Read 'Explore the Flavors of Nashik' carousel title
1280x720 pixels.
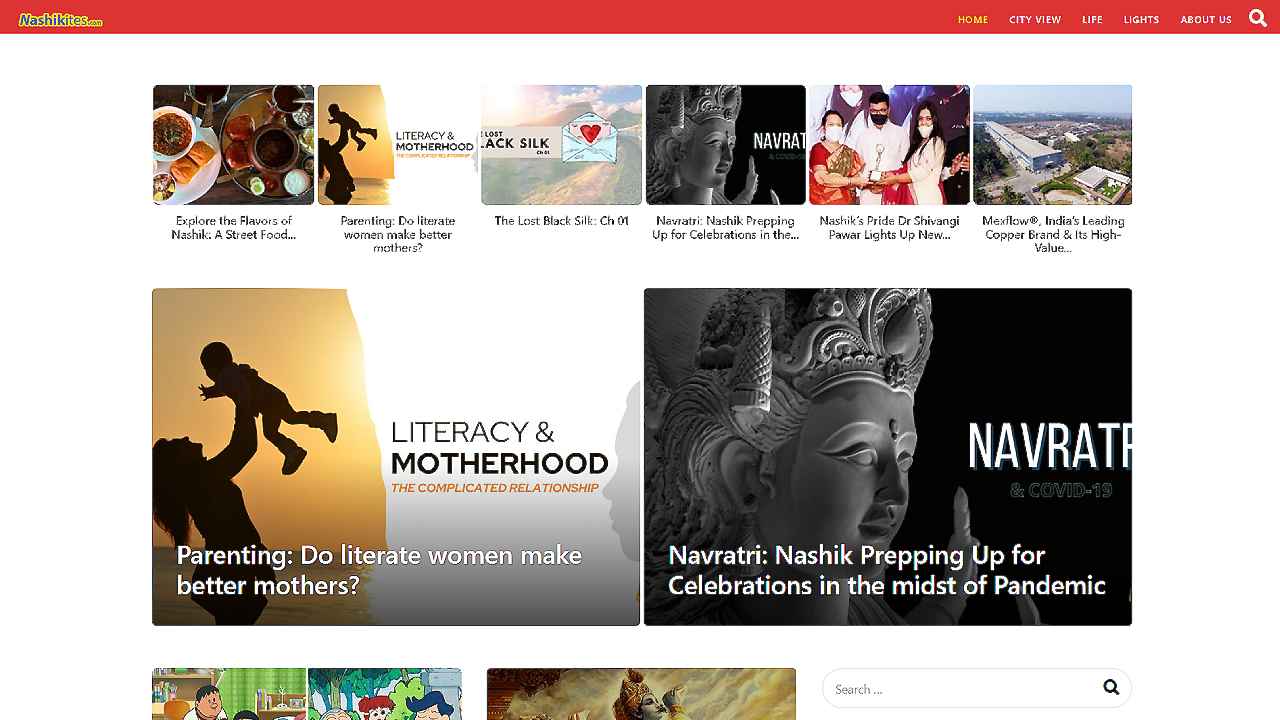coord(234,228)
